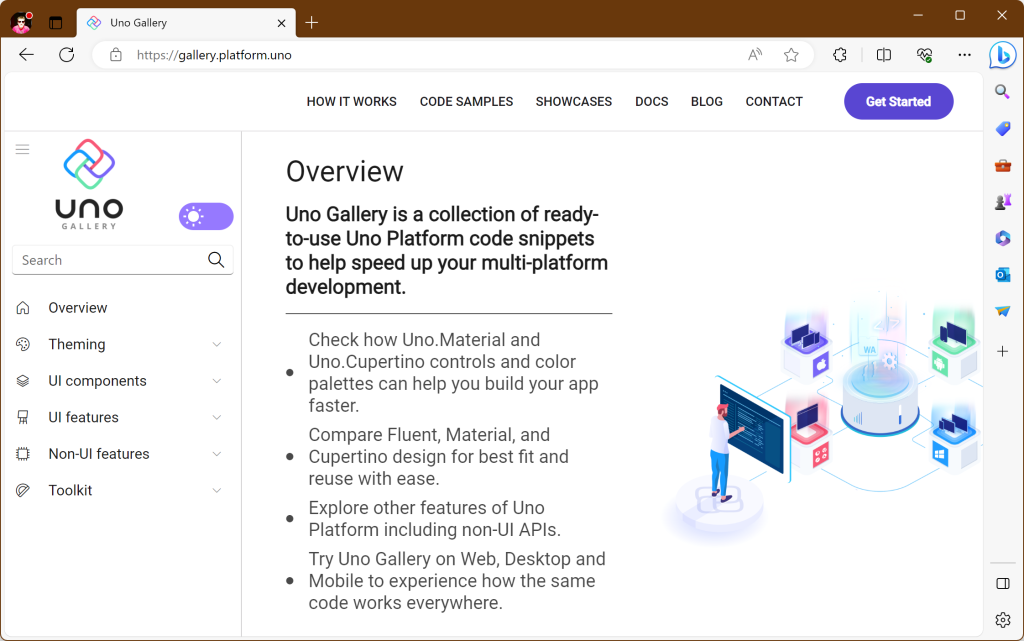Collapse the UI components chevron
Image resolution: width=1024 pixels, height=641 pixels.
[217, 380]
